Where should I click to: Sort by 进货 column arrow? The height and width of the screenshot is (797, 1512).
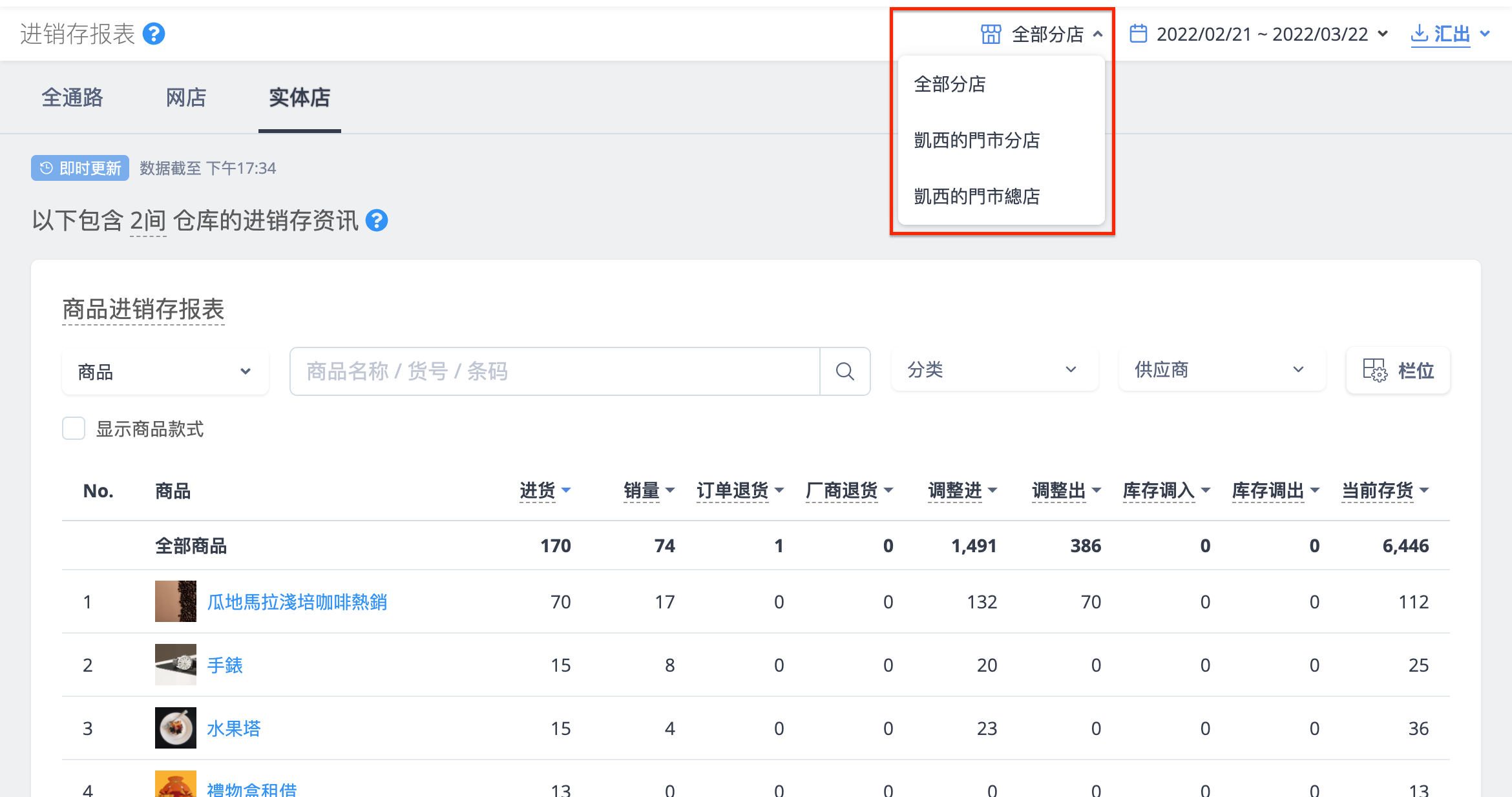click(x=566, y=491)
